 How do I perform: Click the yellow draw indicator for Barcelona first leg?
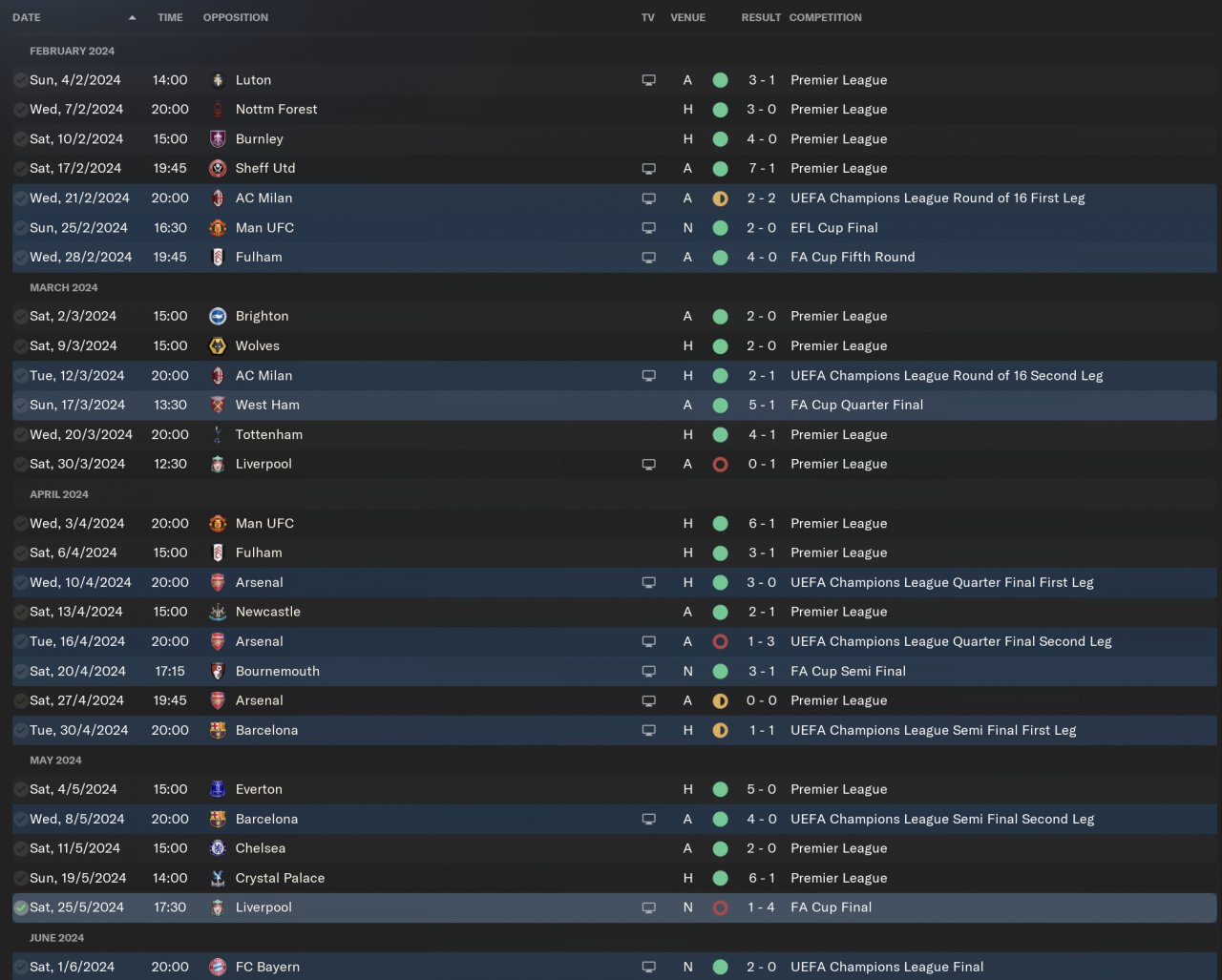pos(720,731)
